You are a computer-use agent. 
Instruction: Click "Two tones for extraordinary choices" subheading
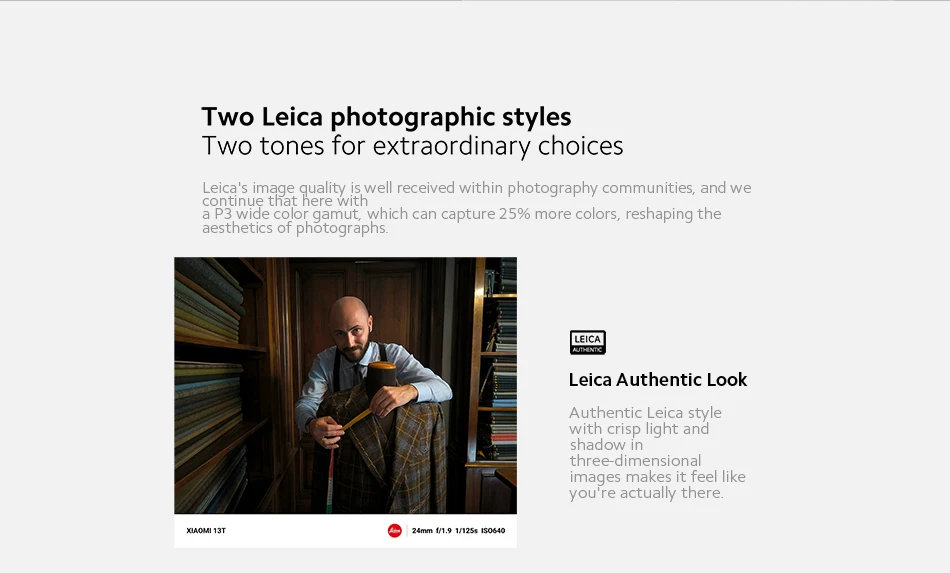tap(413, 146)
